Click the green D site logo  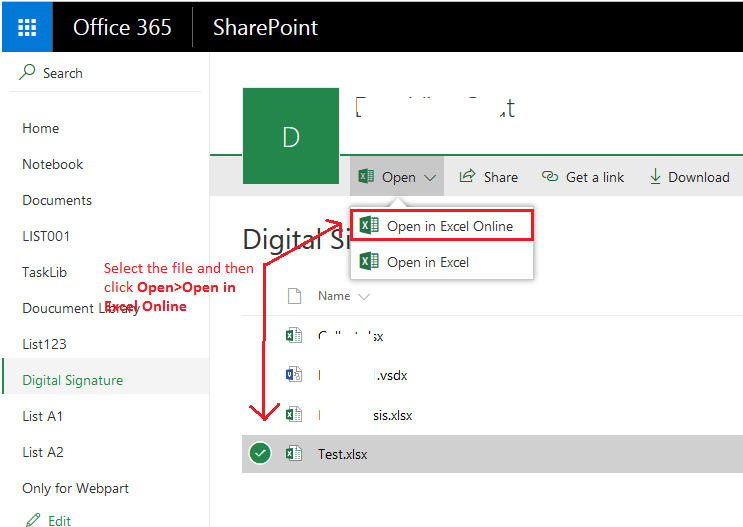(290, 136)
